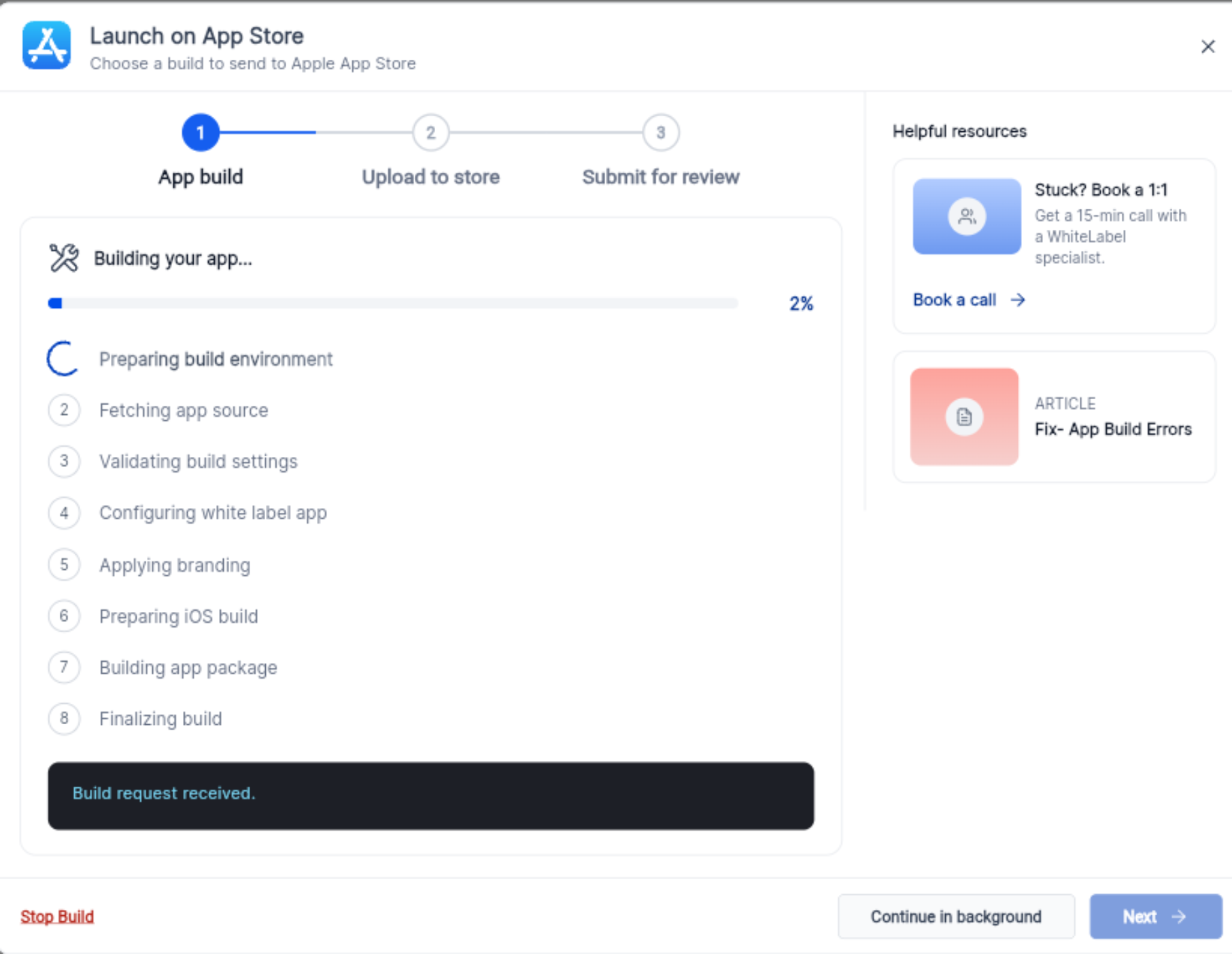Open the Book a call link
Viewport: 1232px width, 954px height.
(969, 300)
